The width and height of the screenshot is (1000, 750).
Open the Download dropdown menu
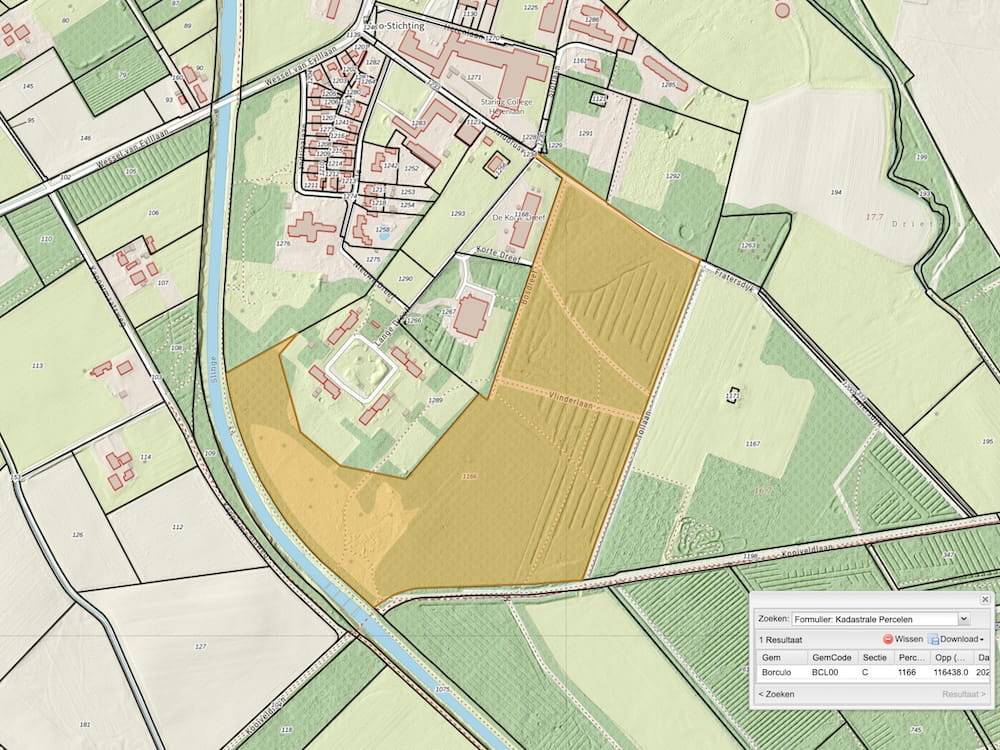pos(958,639)
